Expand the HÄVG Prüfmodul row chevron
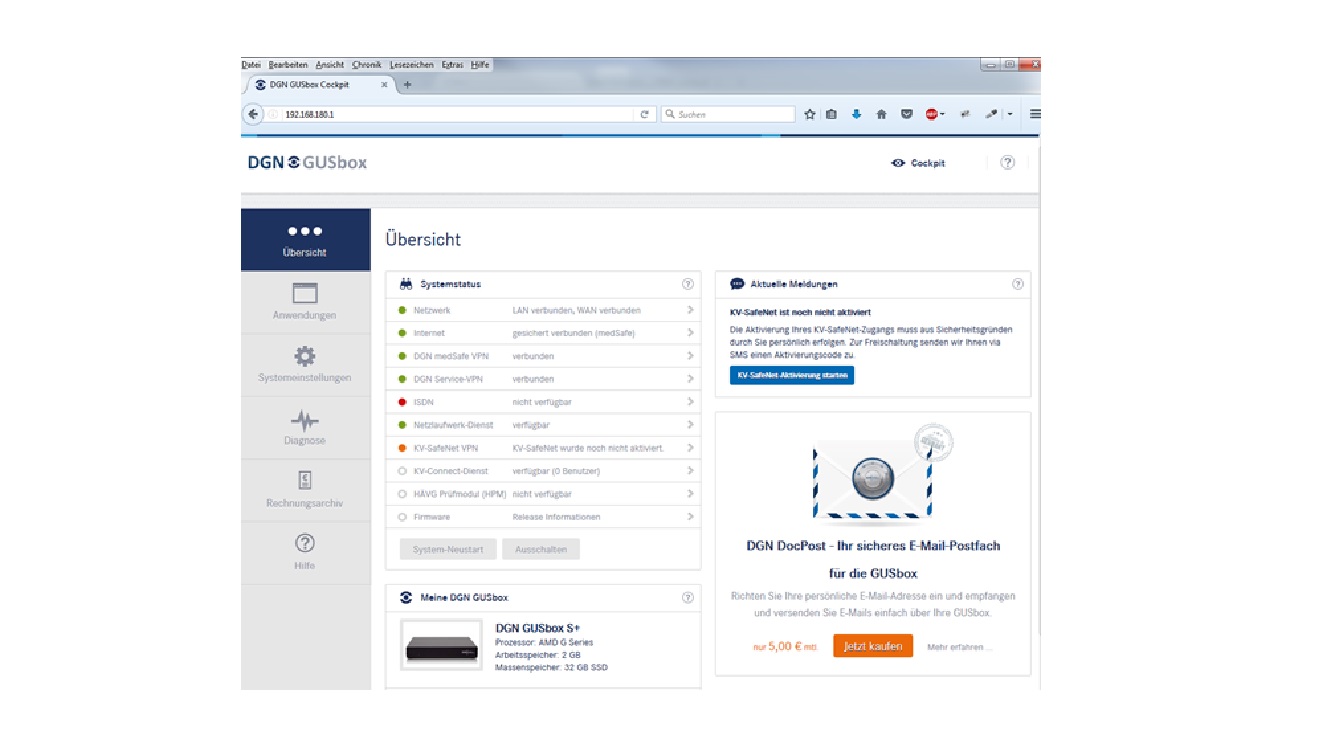1334x750 pixels. (x=690, y=494)
